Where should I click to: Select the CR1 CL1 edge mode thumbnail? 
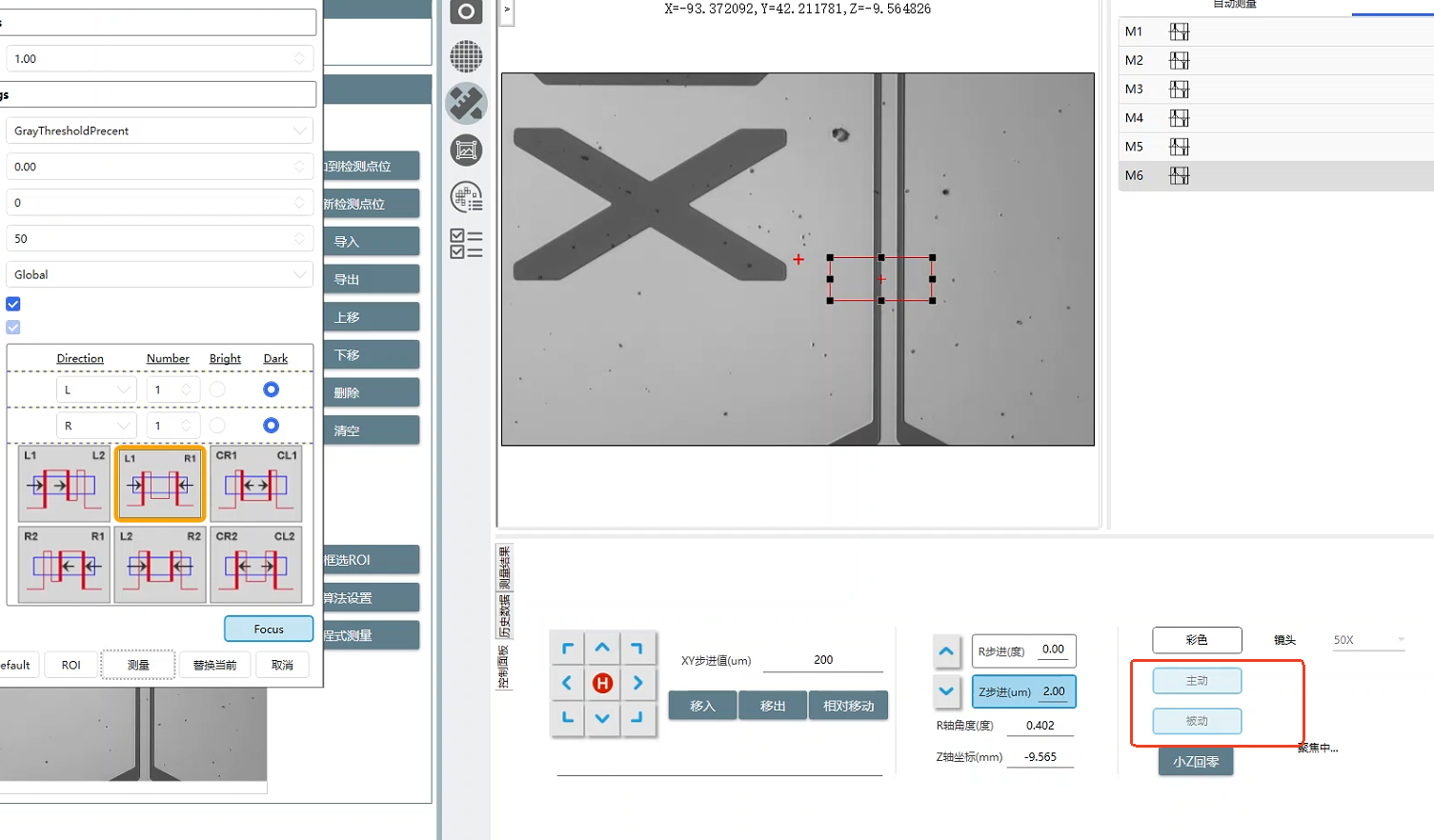point(255,483)
